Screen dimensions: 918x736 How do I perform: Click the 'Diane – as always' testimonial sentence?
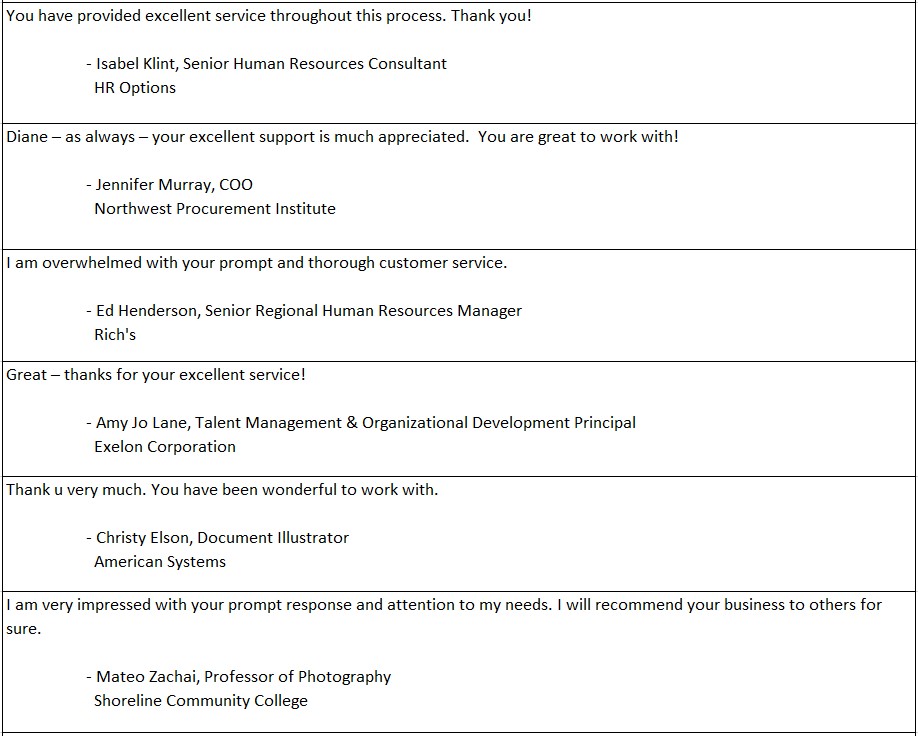point(342,137)
